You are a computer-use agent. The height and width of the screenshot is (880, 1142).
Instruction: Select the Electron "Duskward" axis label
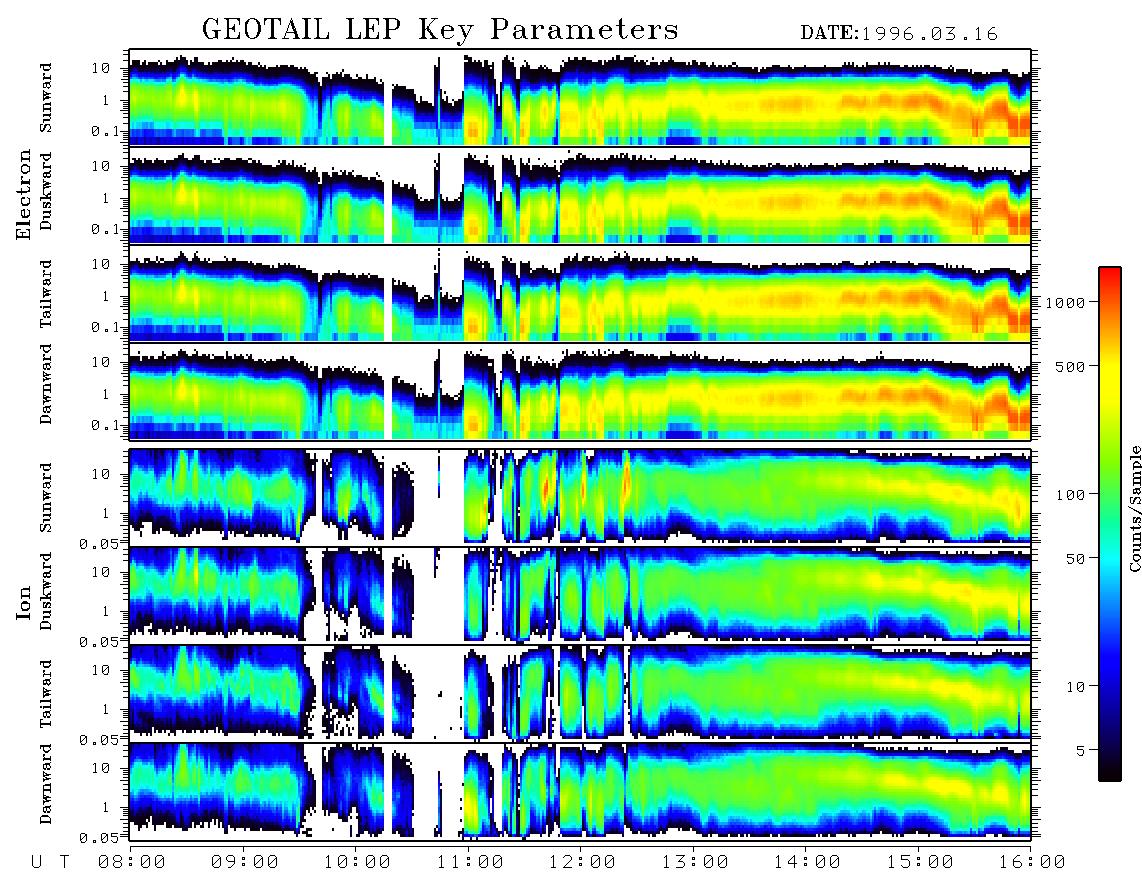click(46, 191)
